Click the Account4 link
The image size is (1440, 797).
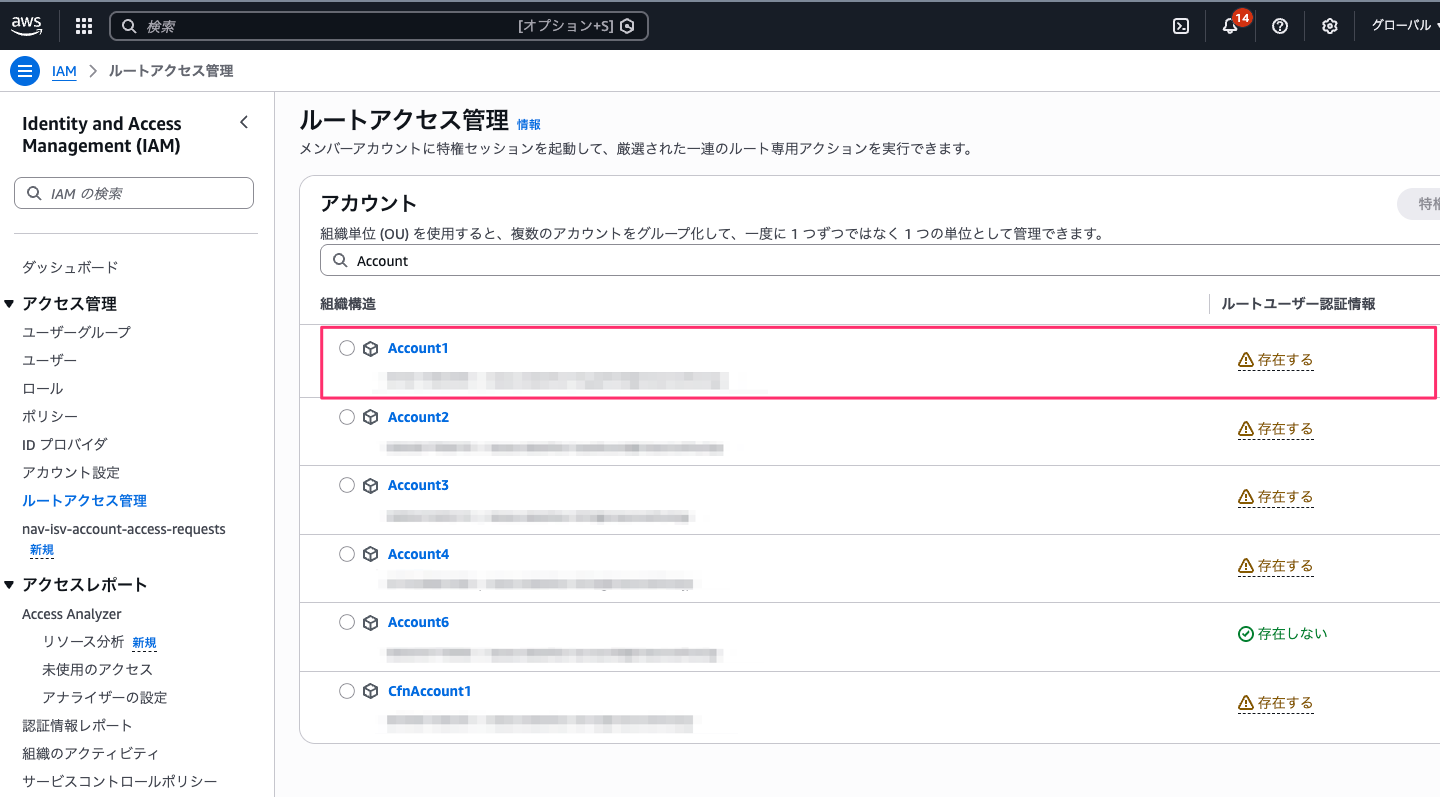(418, 554)
